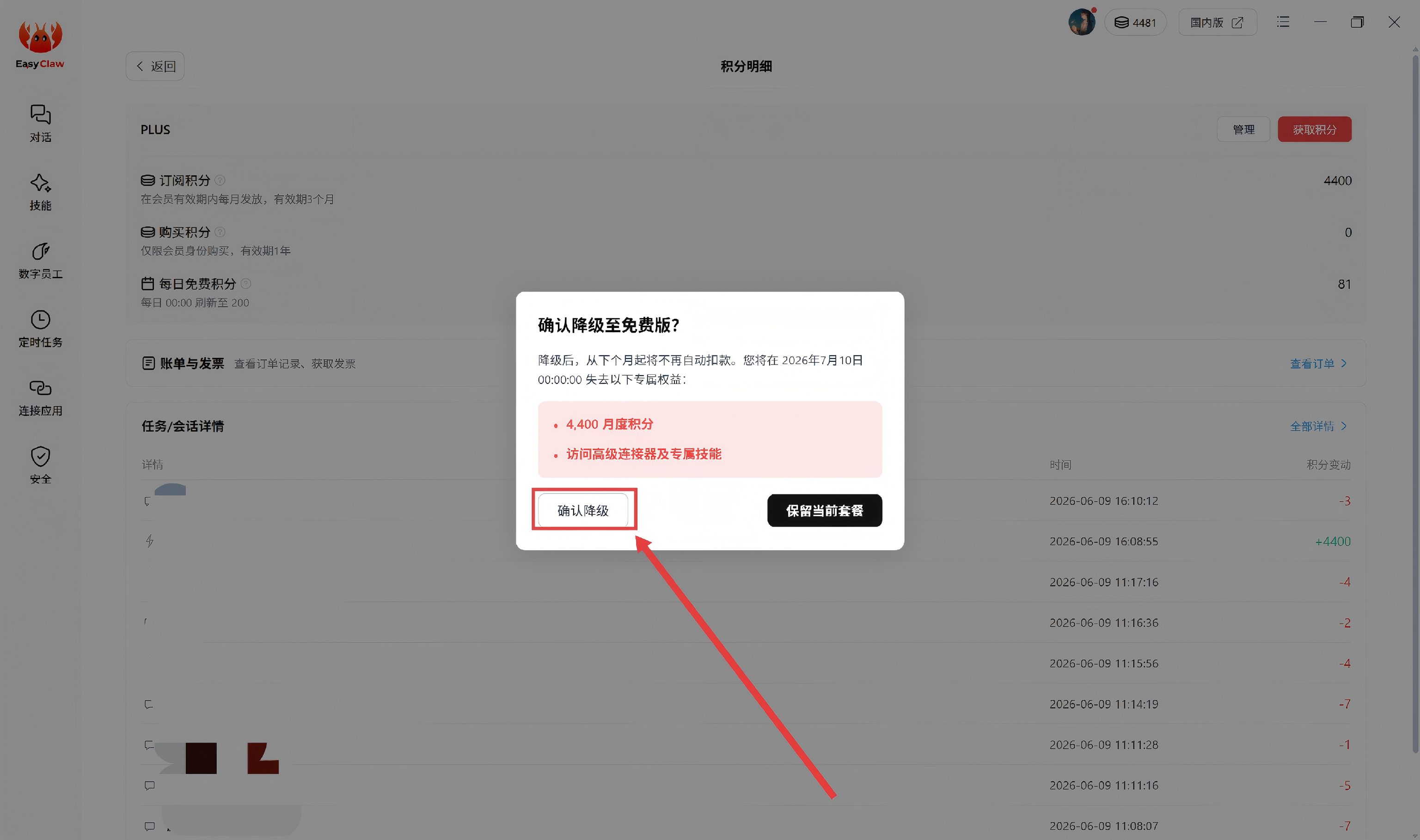This screenshot has height=840, width=1420.
Task: Open the 安全 security section
Action: [x=40, y=465]
